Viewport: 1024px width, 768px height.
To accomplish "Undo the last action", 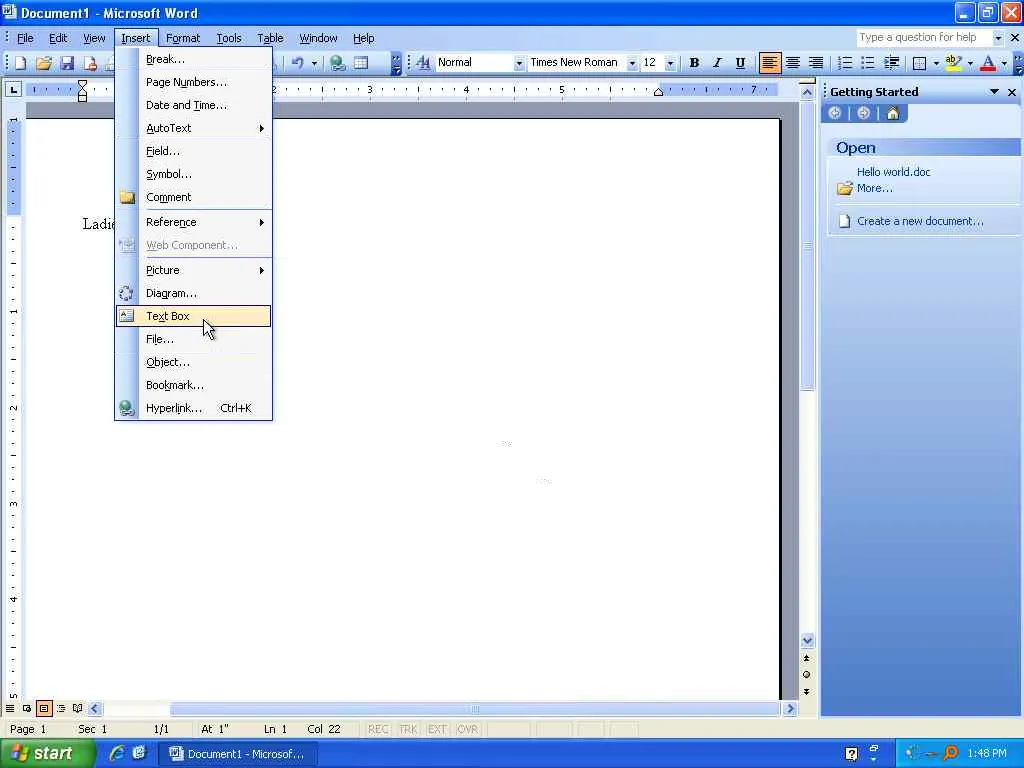I will click(297, 63).
